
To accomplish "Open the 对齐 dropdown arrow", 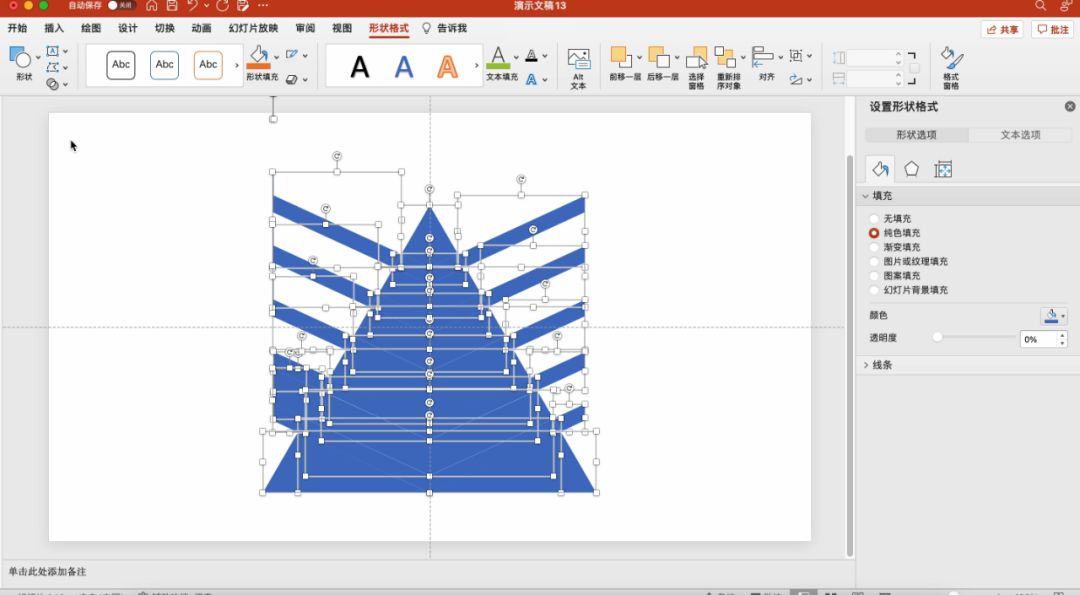I will coord(780,57).
